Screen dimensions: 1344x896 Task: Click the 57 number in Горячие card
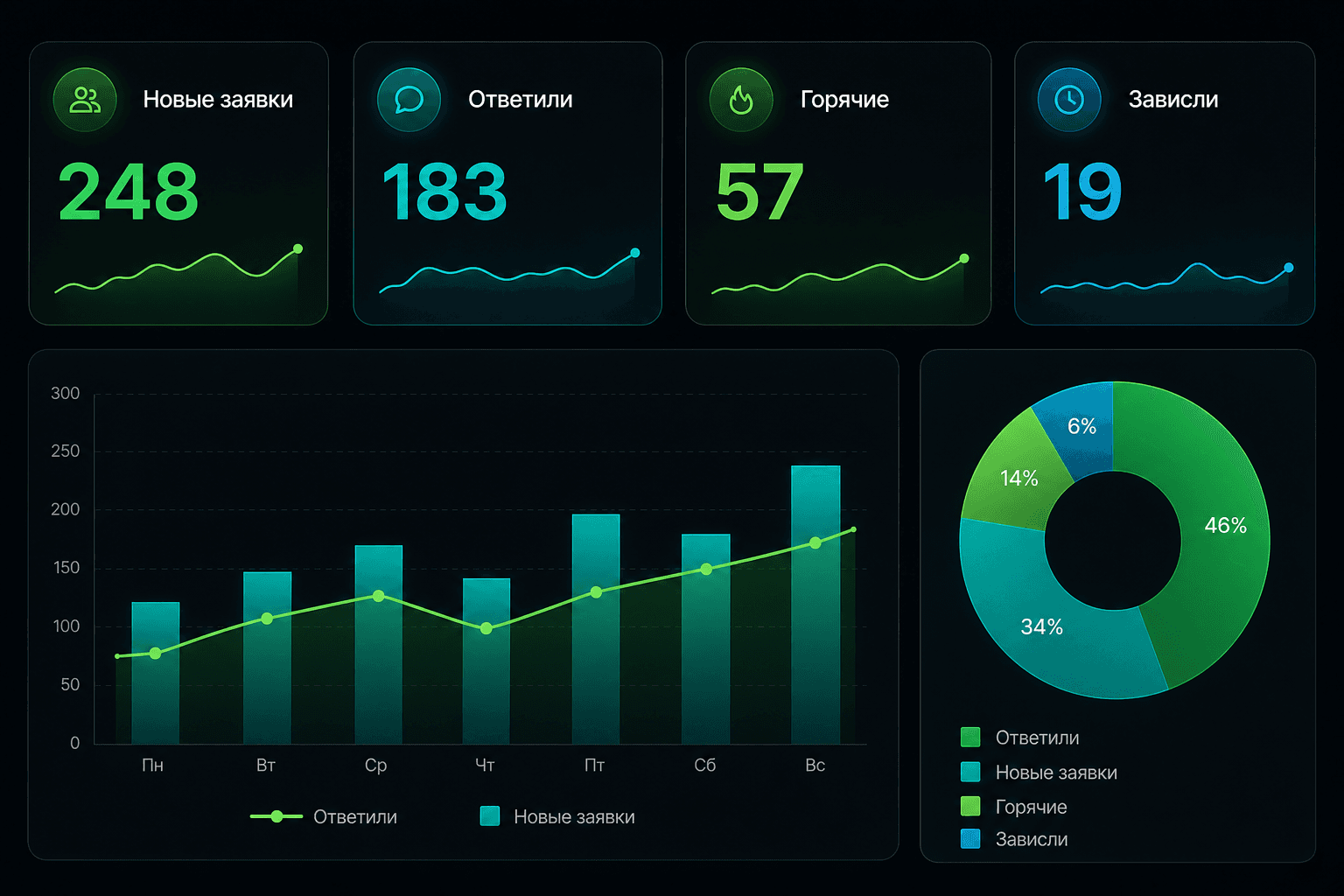click(x=759, y=192)
